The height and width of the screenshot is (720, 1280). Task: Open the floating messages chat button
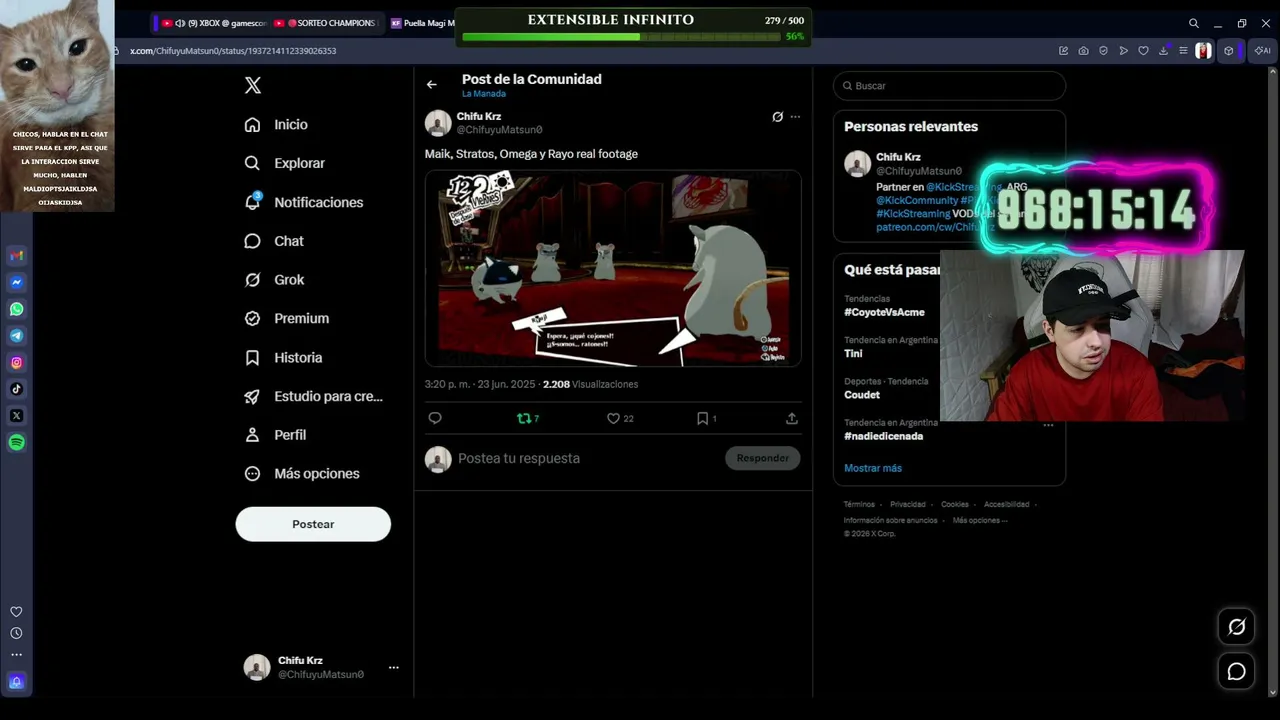[1237, 671]
